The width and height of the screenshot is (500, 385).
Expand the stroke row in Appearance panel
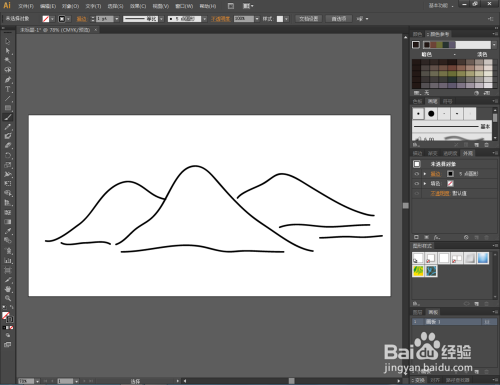[425, 174]
